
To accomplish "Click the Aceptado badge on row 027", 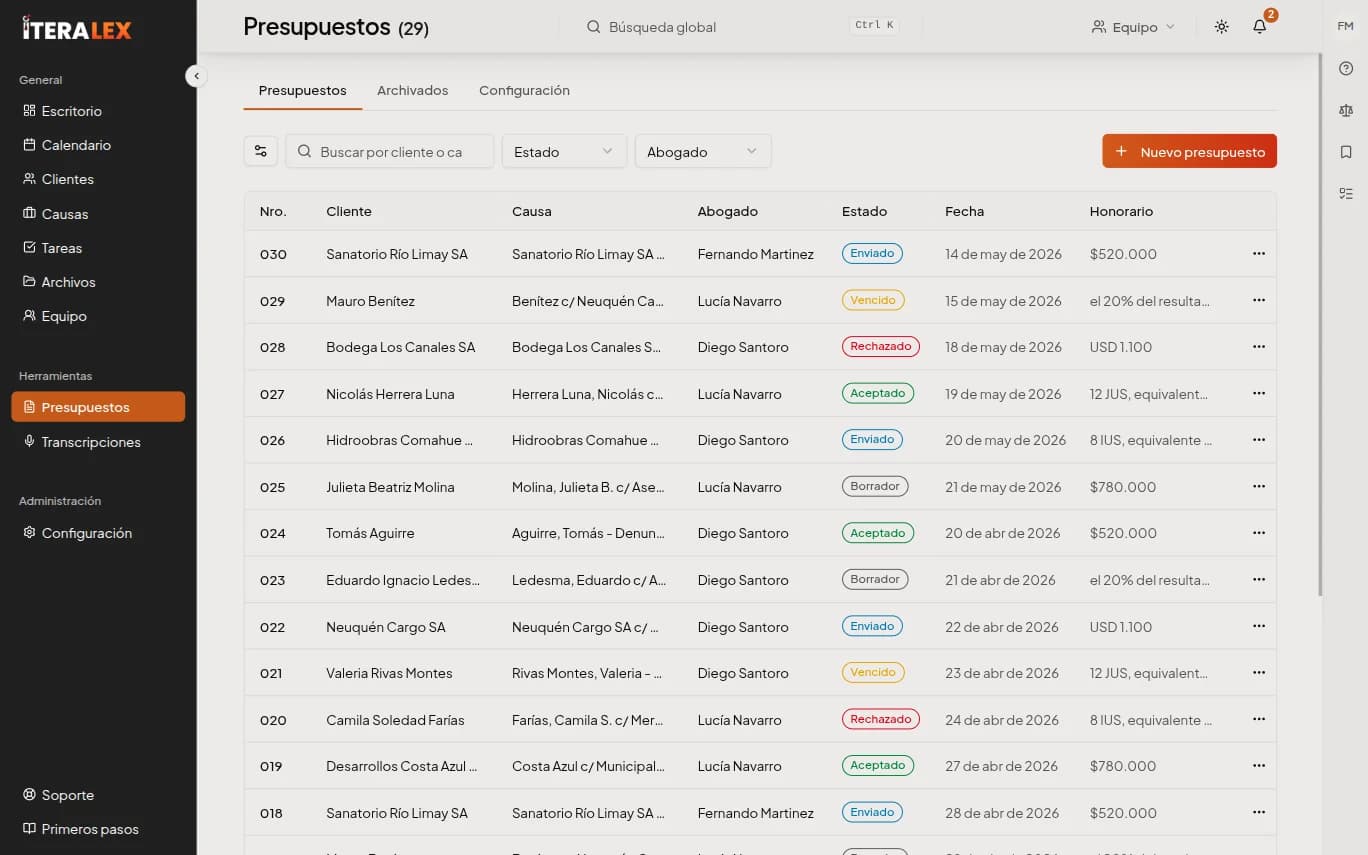I will coord(878,393).
